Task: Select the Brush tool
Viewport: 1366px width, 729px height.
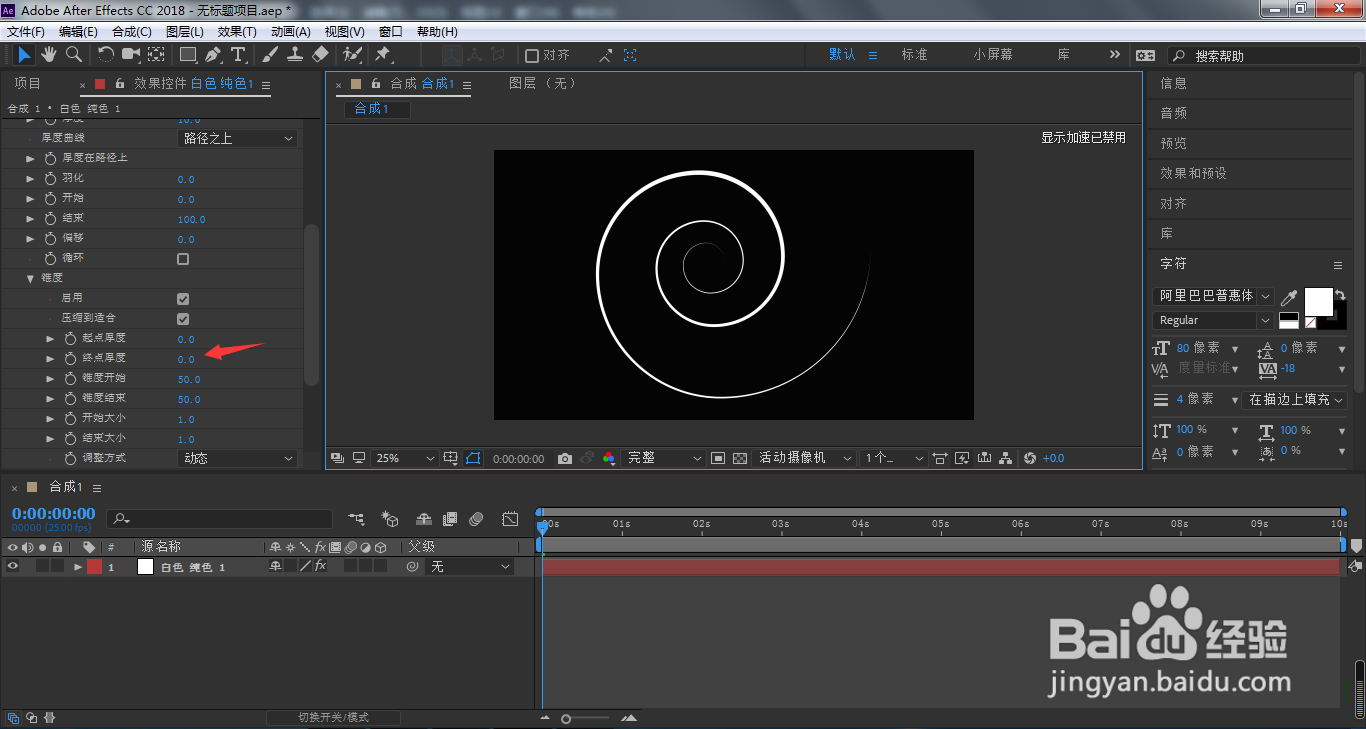Action: 271,55
